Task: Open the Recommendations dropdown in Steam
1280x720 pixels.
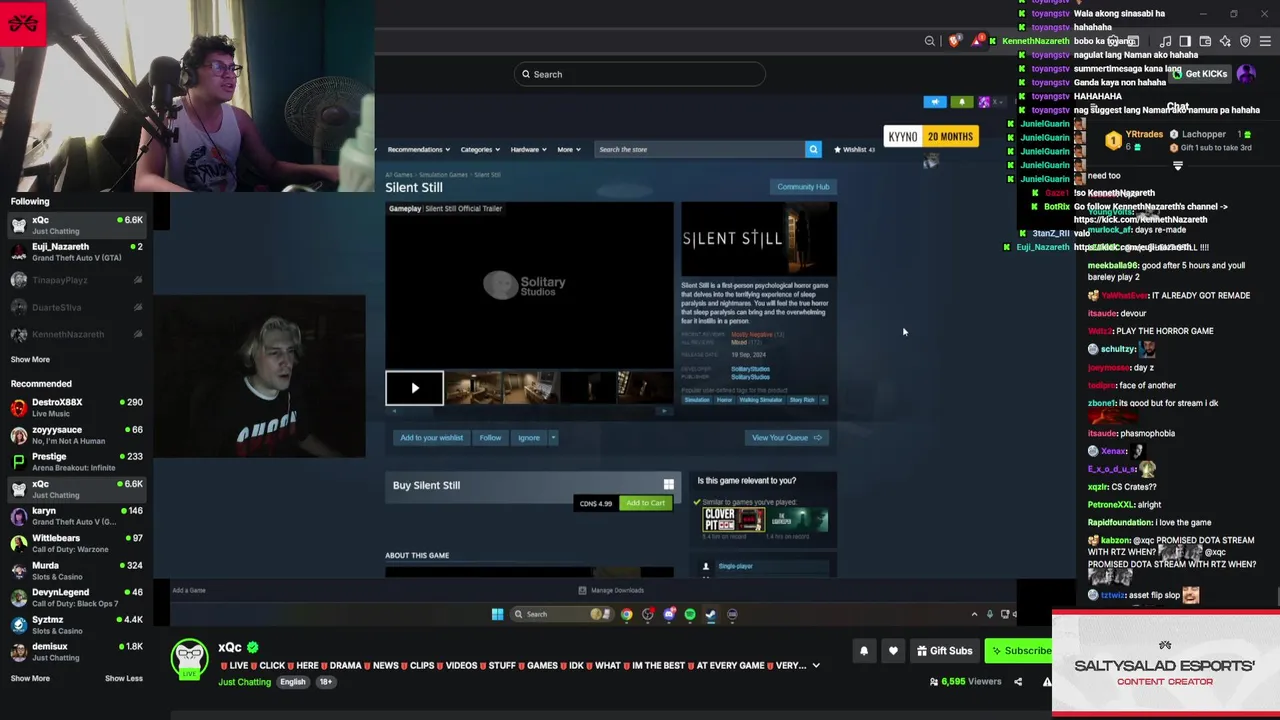Action: (418, 149)
